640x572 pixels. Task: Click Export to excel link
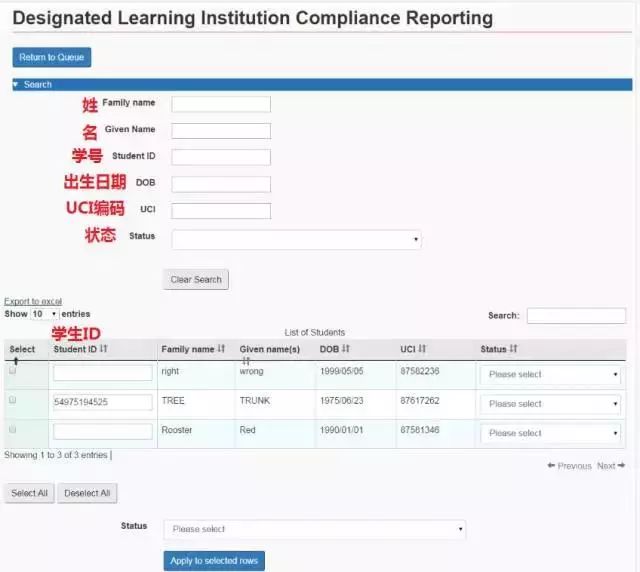pyautogui.click(x=33, y=301)
